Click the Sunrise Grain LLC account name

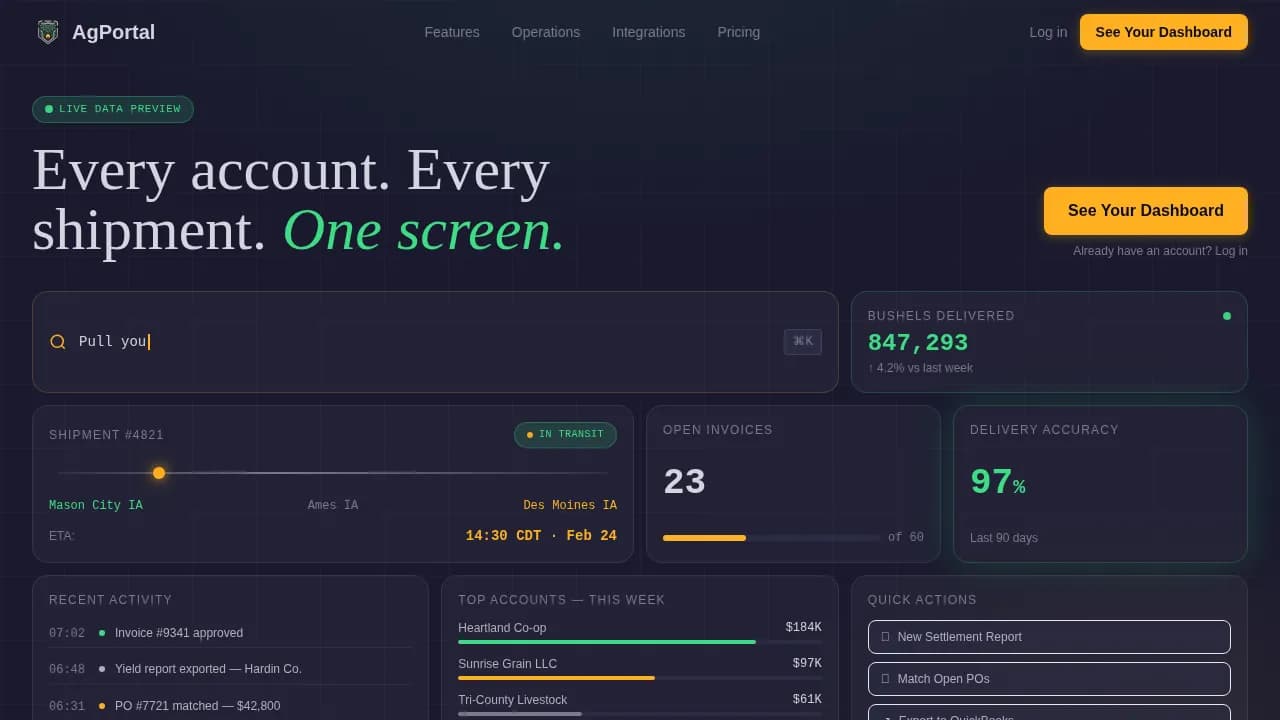[508, 664]
